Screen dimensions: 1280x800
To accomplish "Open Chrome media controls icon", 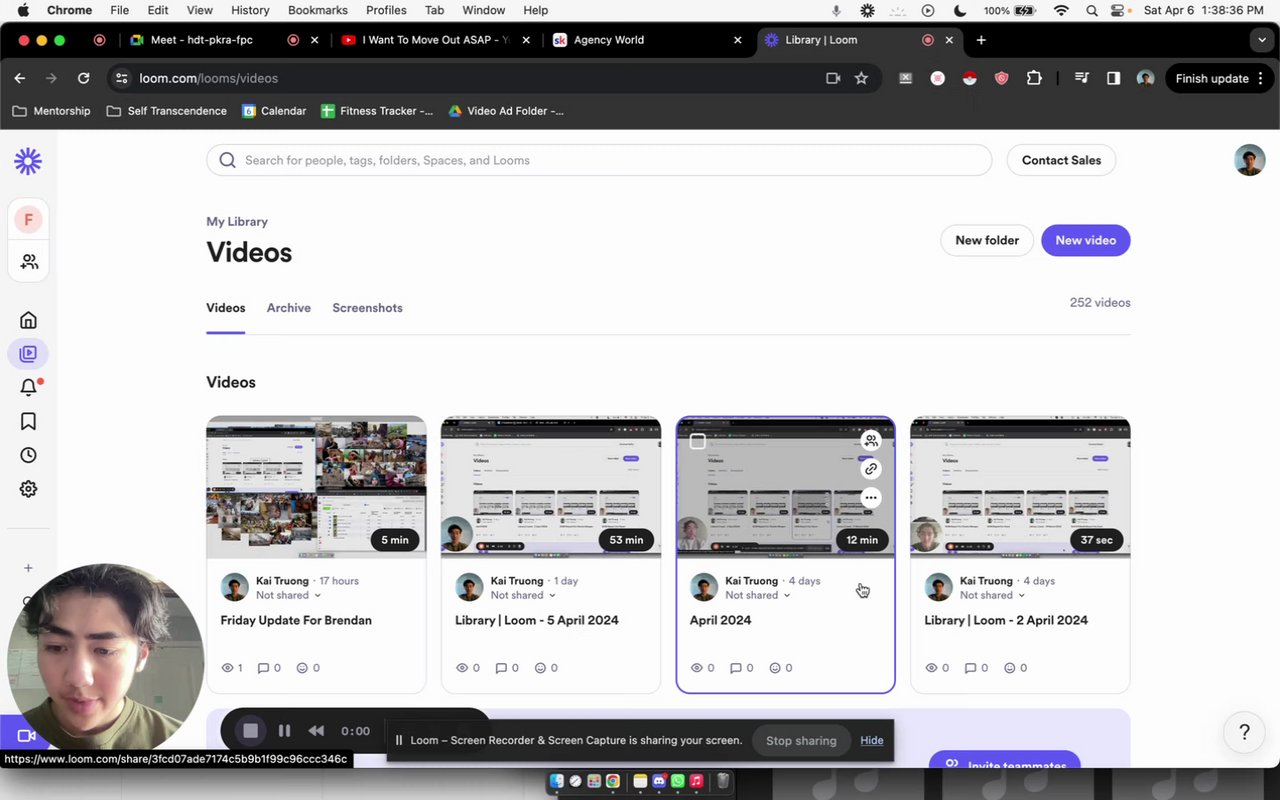I will click(1081, 78).
